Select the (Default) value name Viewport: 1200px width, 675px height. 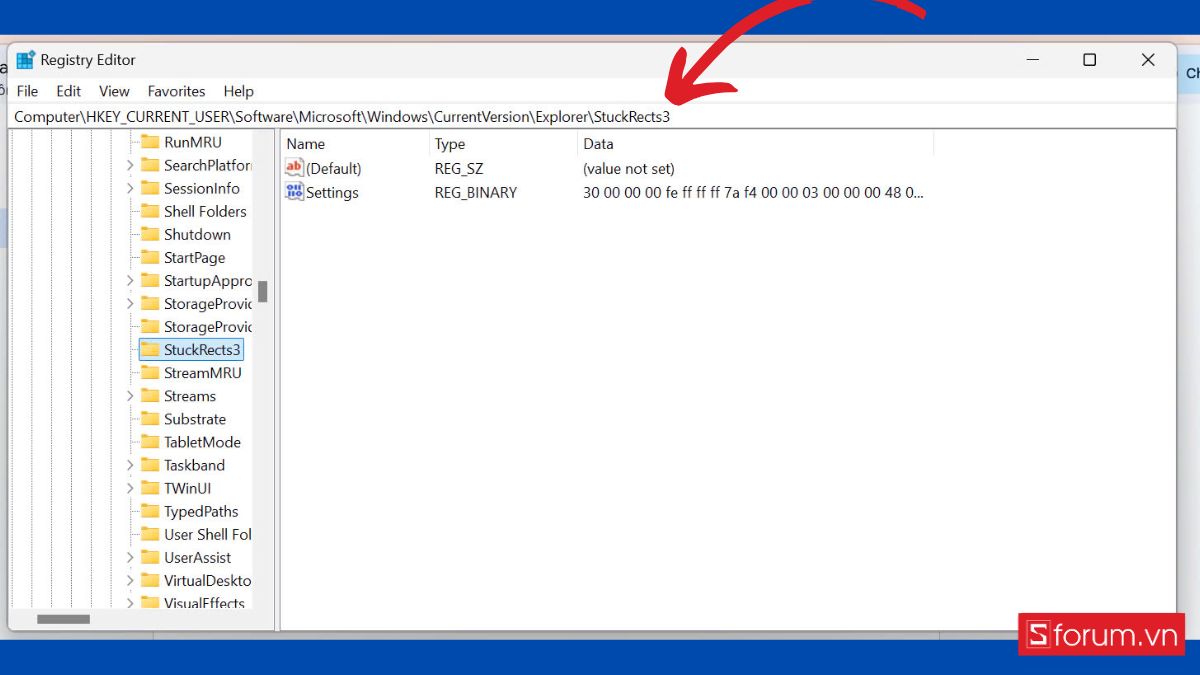pos(334,168)
